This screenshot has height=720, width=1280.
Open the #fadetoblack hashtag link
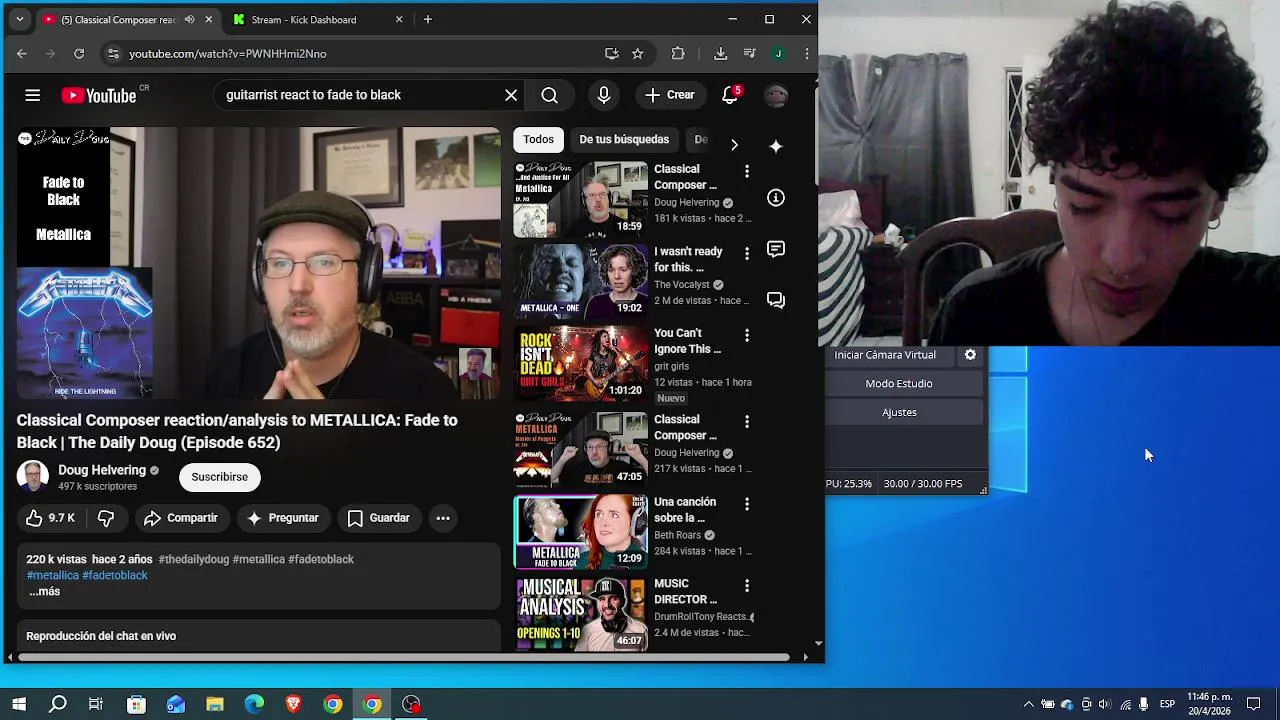115,576
